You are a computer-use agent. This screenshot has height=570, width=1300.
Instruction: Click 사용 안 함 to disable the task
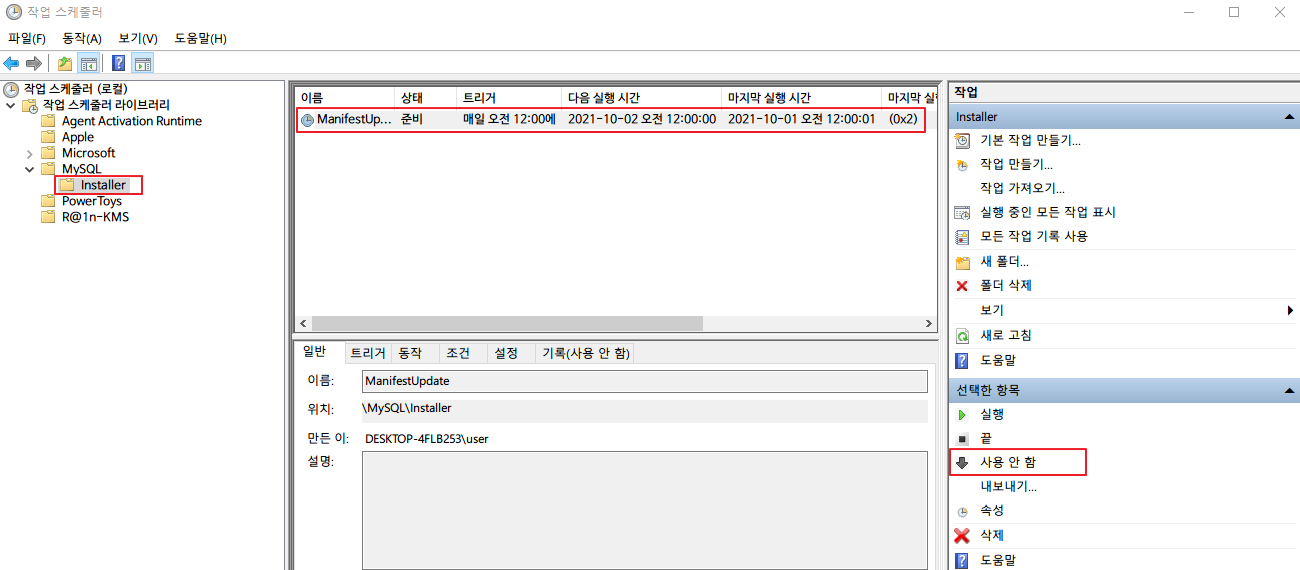[x=1008, y=462]
